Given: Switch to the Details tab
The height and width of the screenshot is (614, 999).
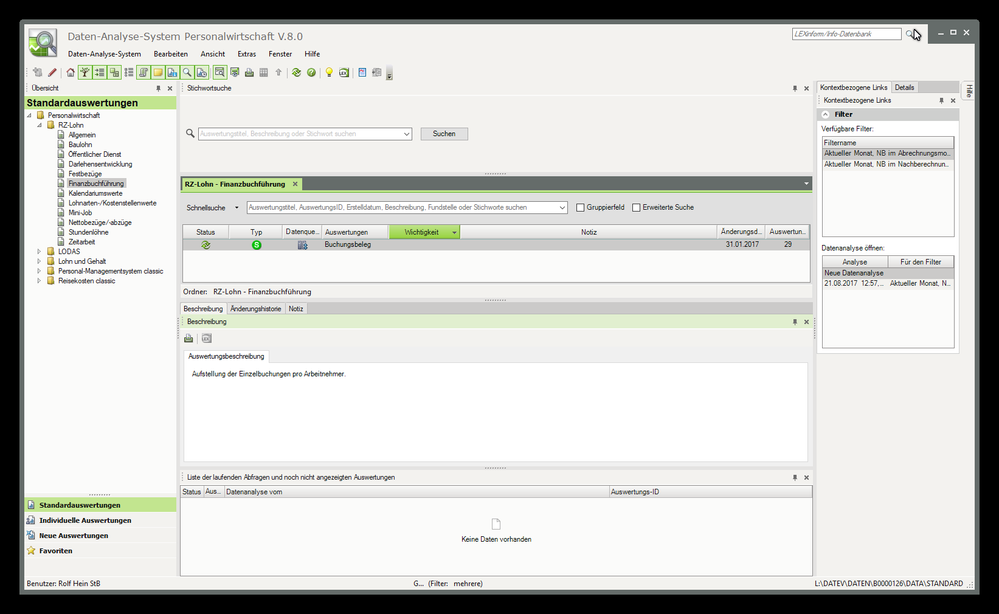Looking at the screenshot, I should coord(904,87).
